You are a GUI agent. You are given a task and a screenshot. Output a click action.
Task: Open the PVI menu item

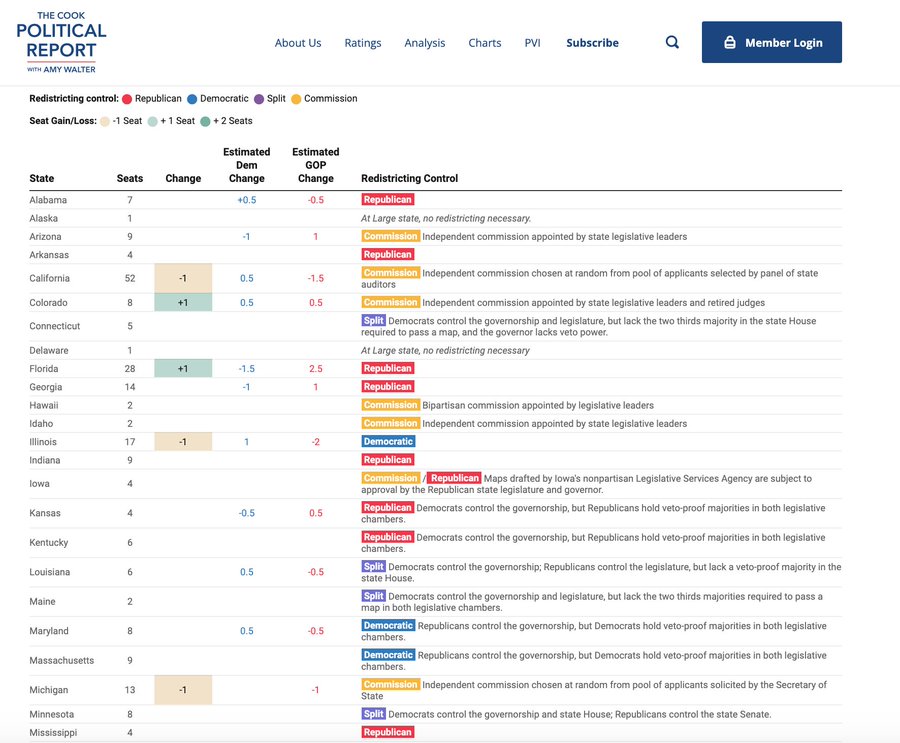tap(533, 42)
